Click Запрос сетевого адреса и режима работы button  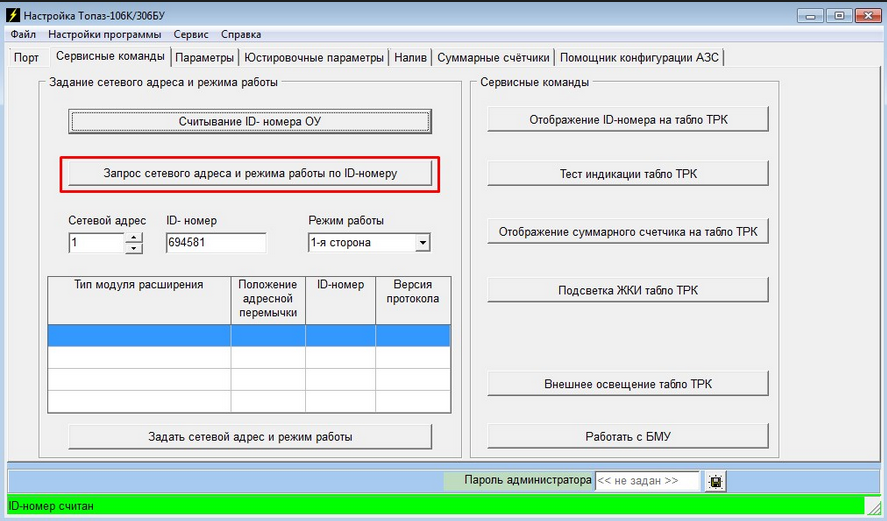pyautogui.click(x=250, y=173)
